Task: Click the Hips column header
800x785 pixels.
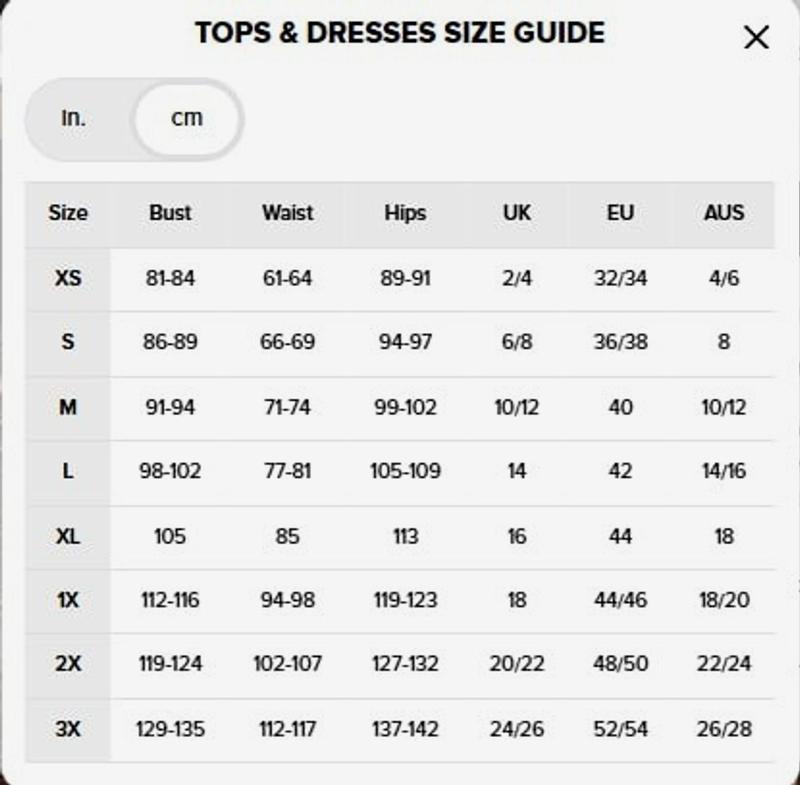Action: click(x=405, y=213)
